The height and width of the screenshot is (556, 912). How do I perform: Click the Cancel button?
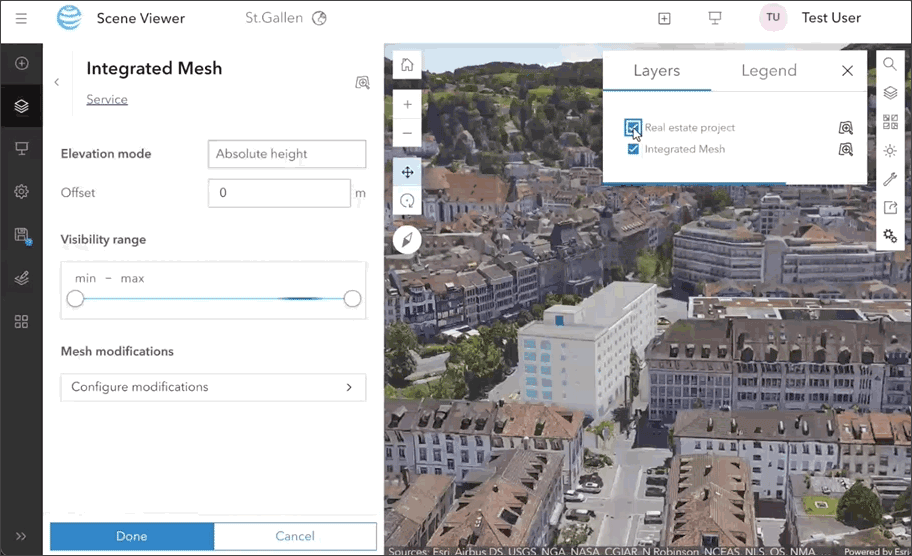(x=295, y=536)
